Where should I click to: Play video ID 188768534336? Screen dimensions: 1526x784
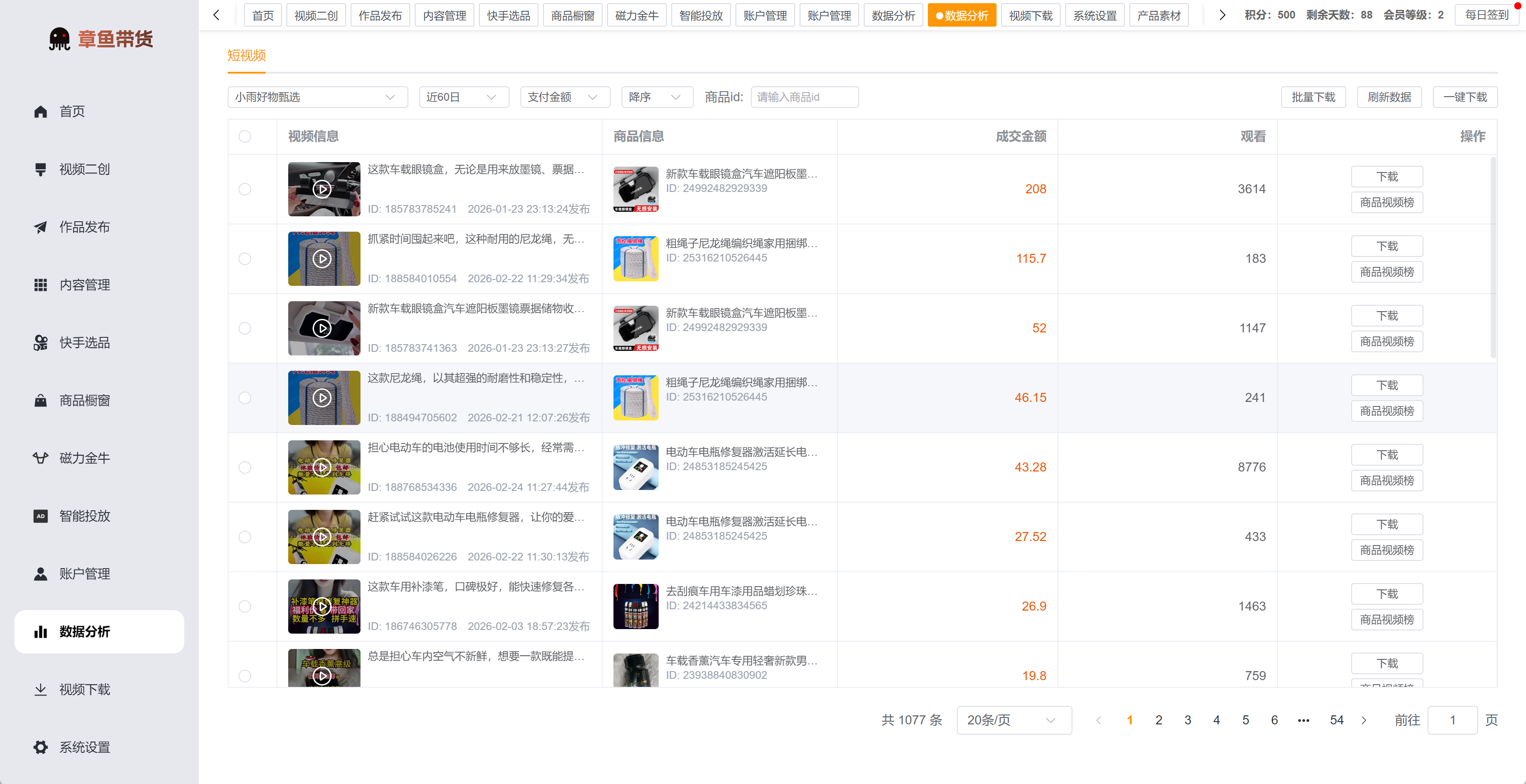322,467
